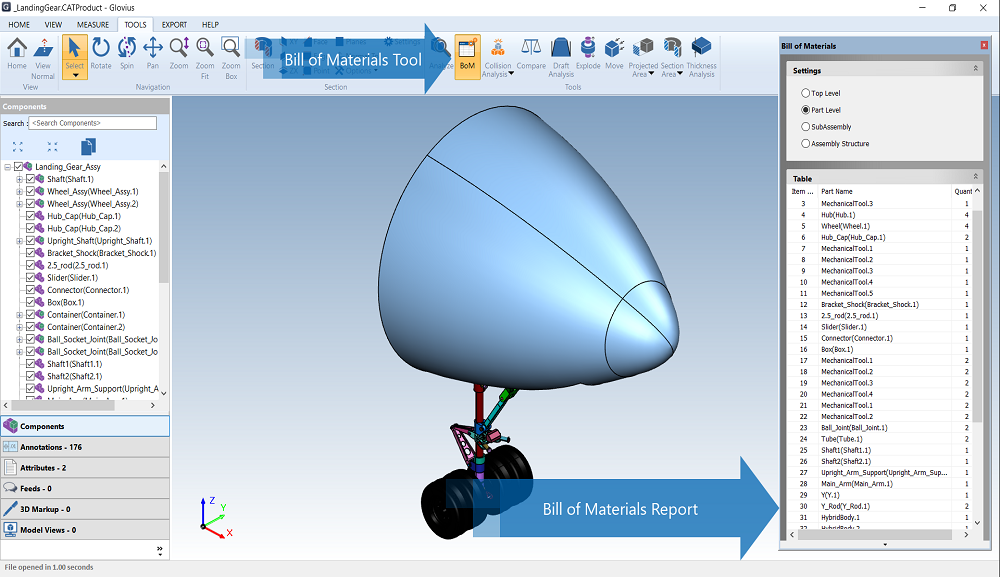Uncheck the Hub_Cap(Hub_Cap.1) checkbox
The height and width of the screenshot is (577, 1000).
tap(31, 216)
